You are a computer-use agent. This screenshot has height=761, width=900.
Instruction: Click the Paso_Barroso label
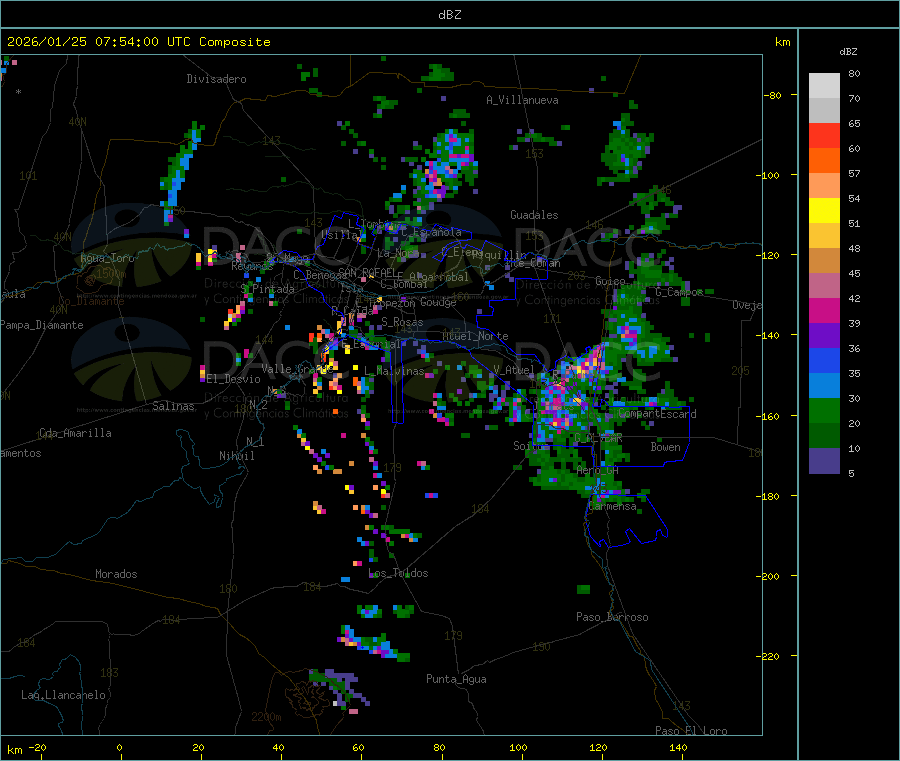[612, 617]
